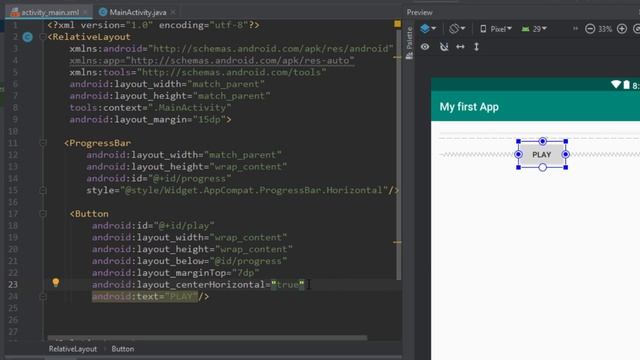
Task: Click line number 23 in gutter
Action: [13, 284]
